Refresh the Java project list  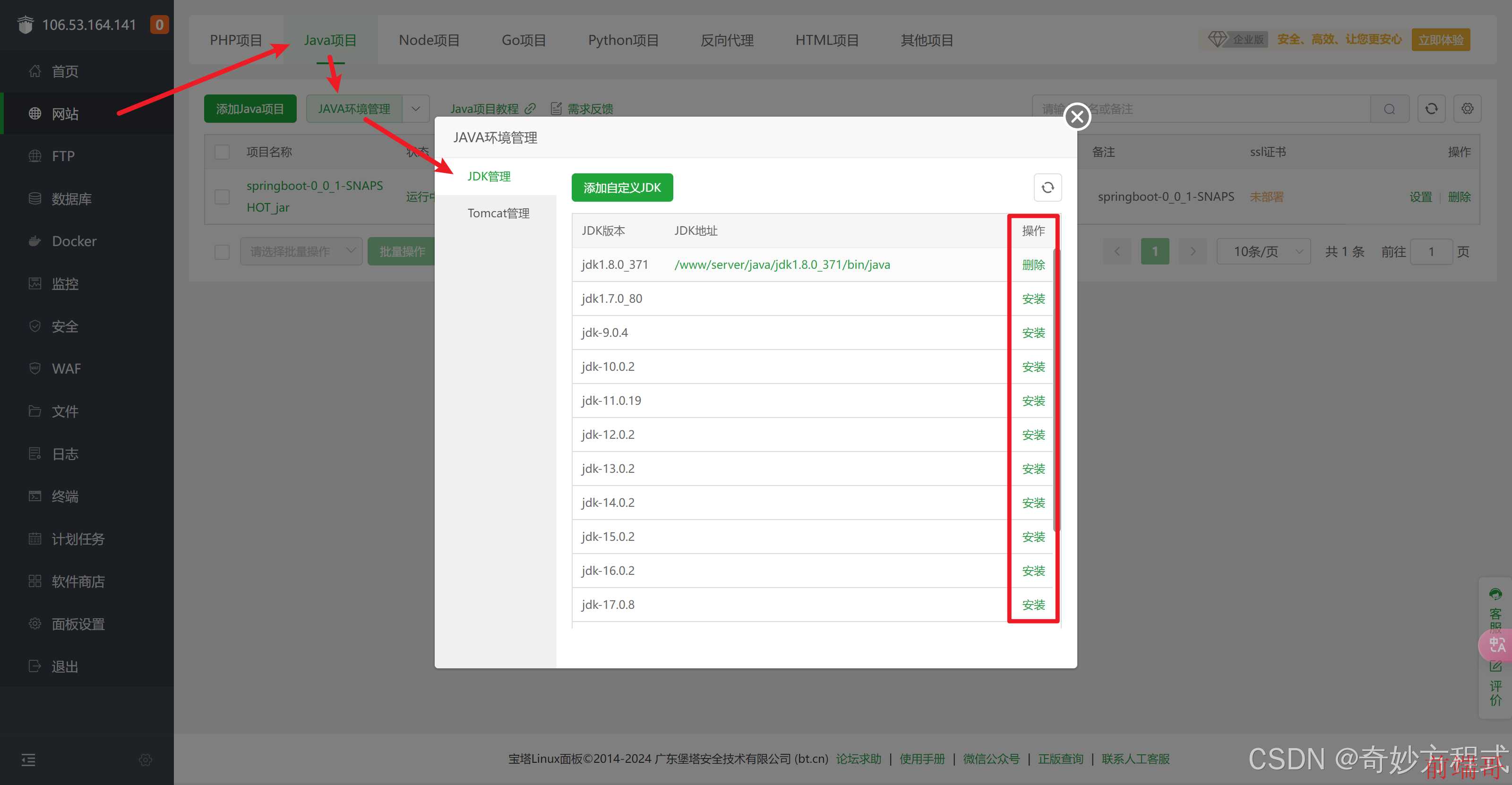(x=1431, y=109)
